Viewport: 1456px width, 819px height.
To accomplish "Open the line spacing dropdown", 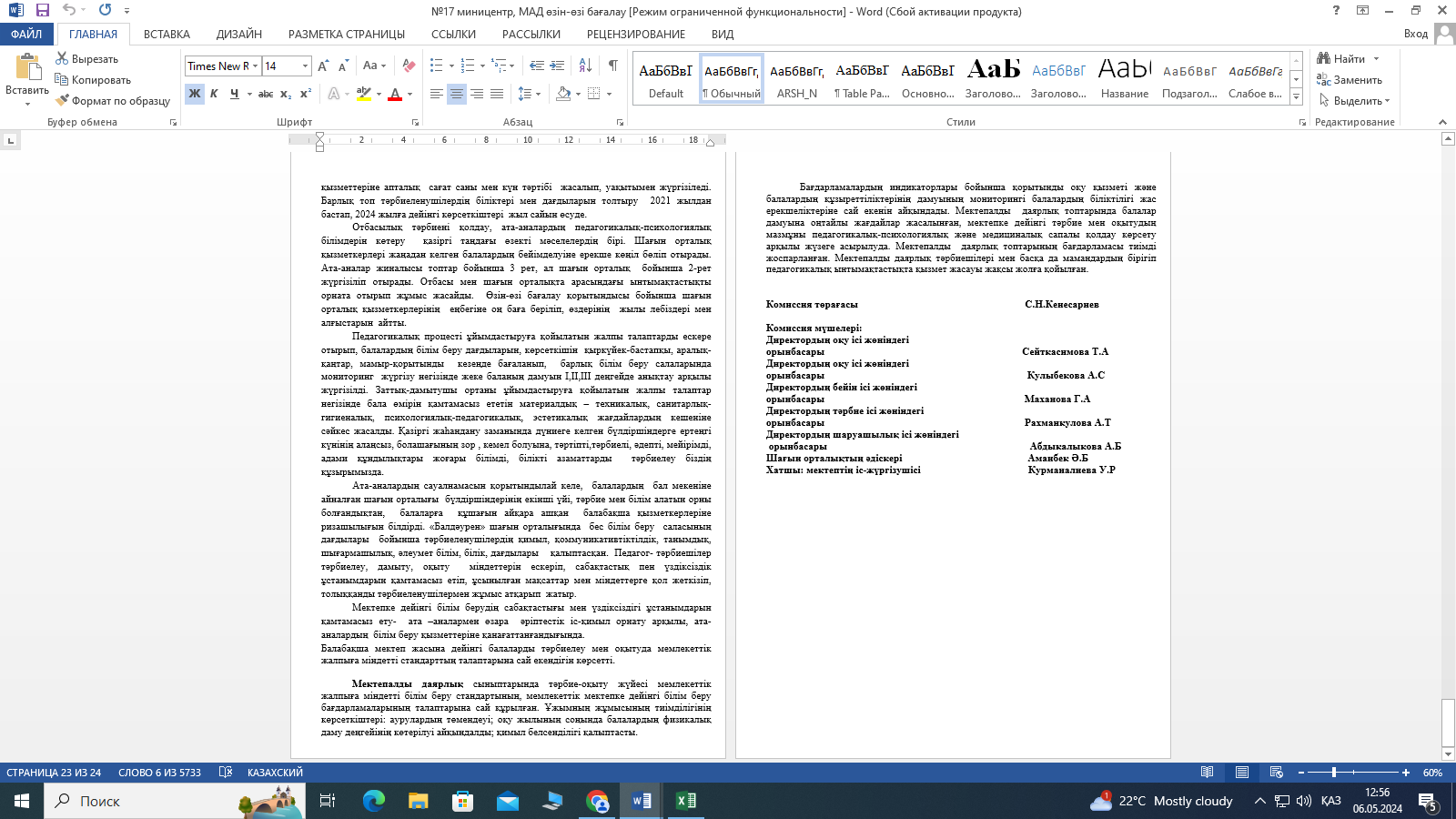I will pyautogui.click(x=529, y=94).
